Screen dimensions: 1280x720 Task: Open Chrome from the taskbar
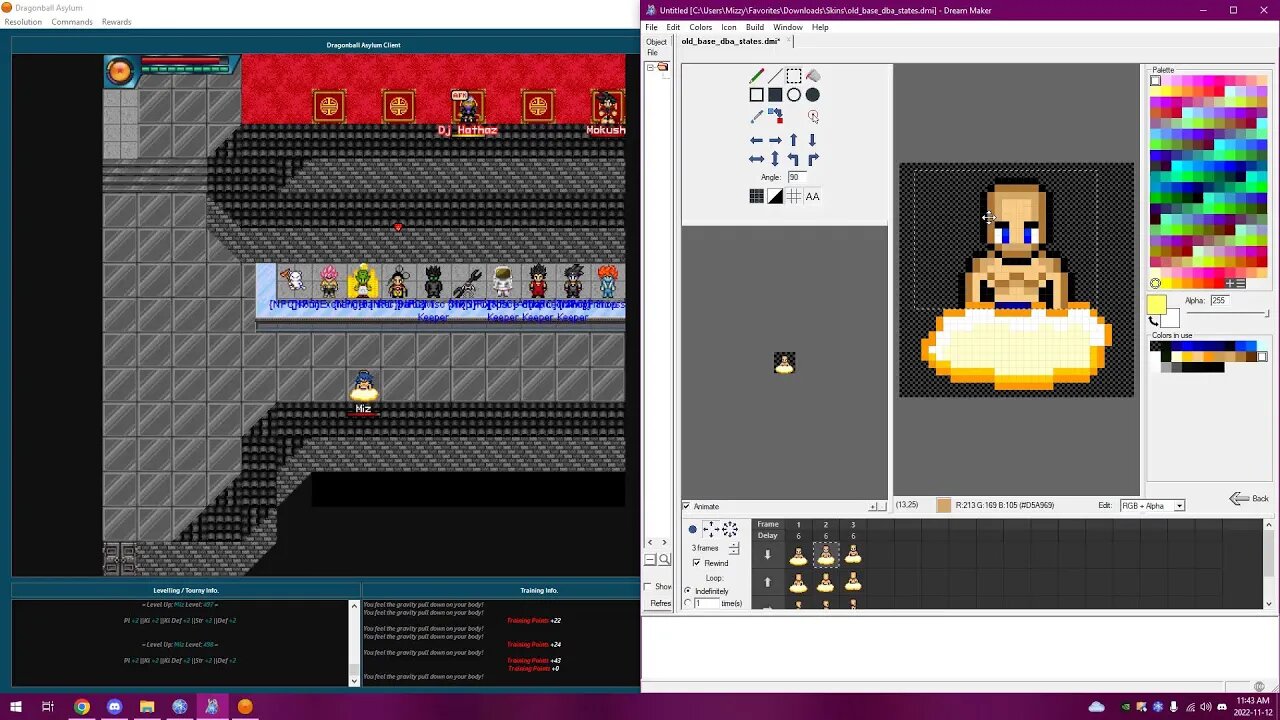82,707
